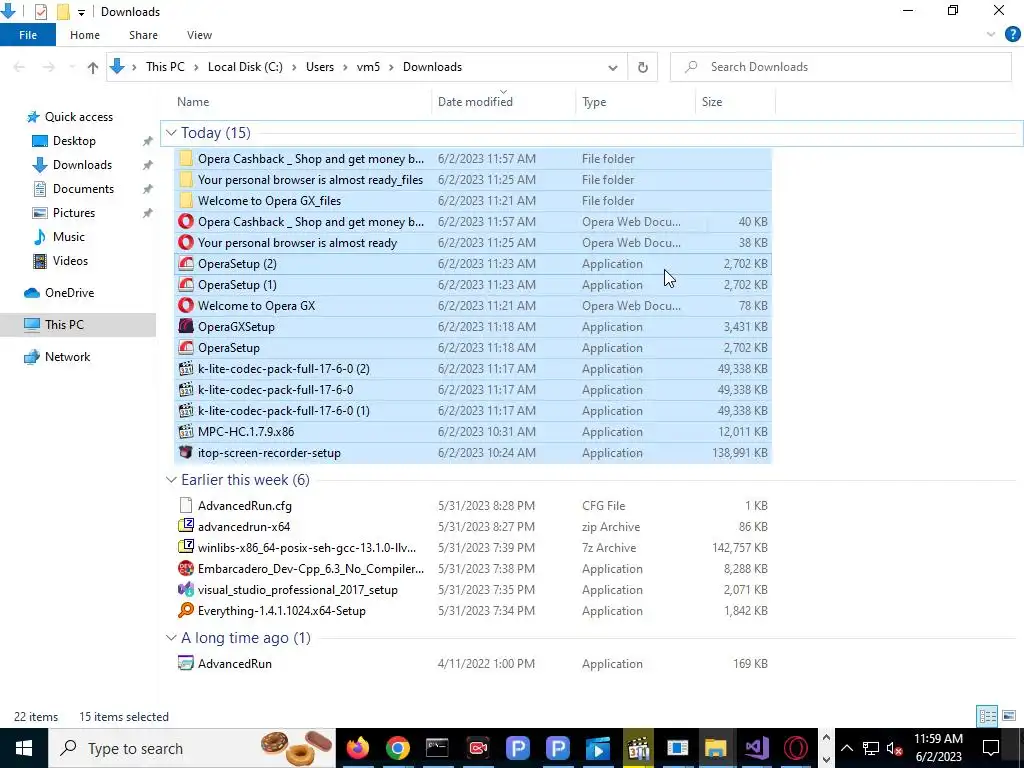The width and height of the screenshot is (1024, 768).
Task: Select the winlibs-x86_64-posix-seh-gcc 7z archive
Action: (x=473, y=547)
